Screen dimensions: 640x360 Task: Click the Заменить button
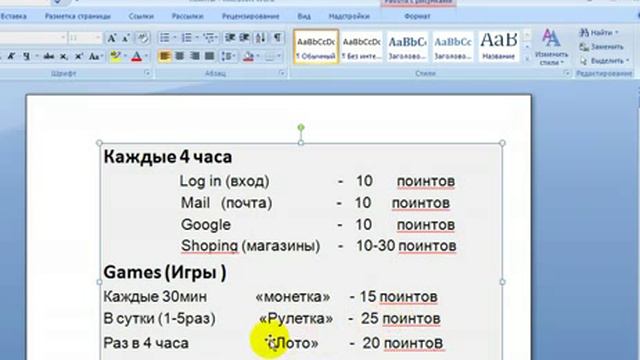(602, 47)
